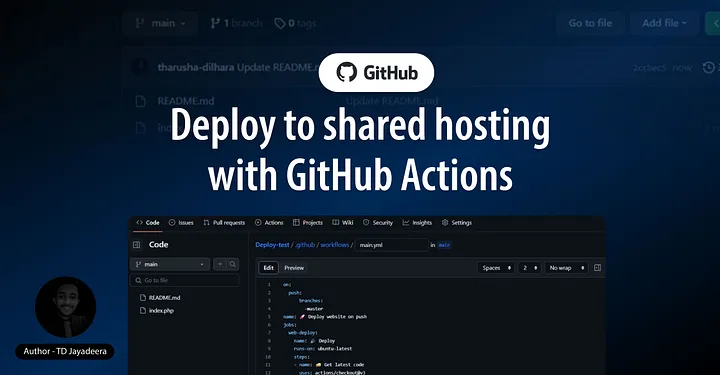
Task: Click the GitHub logo badge
Action: [x=376, y=73]
